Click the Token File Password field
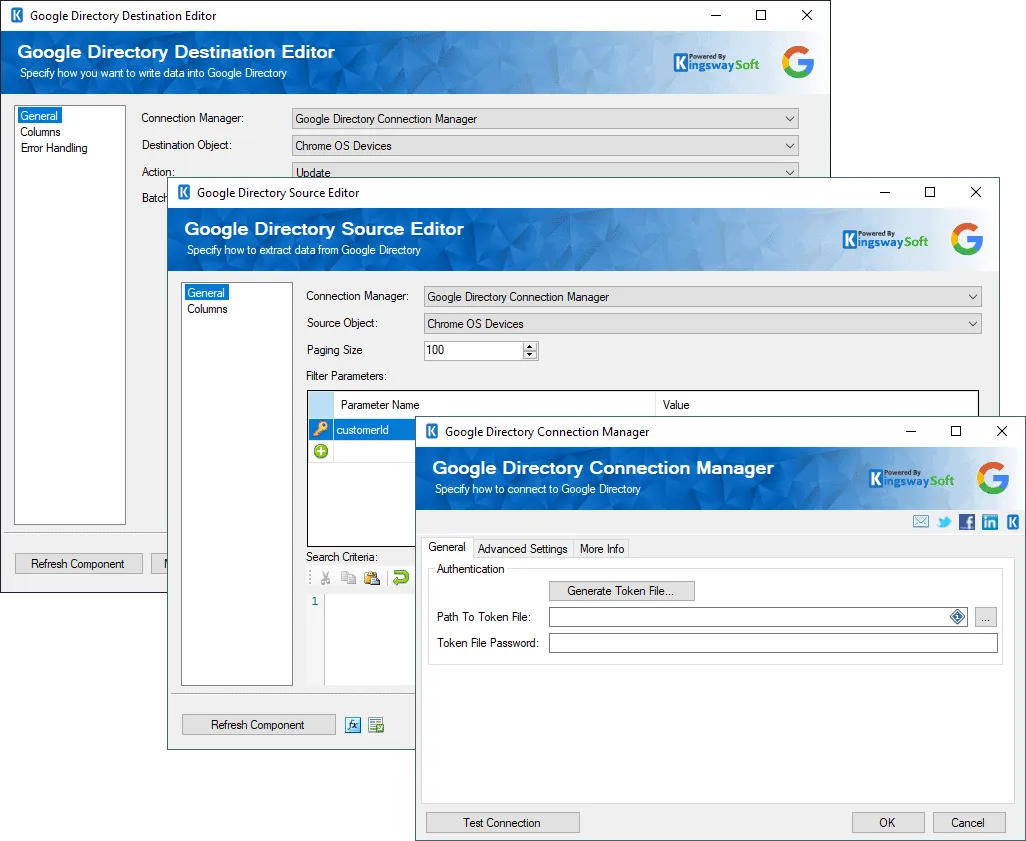1026x841 pixels. [773, 643]
